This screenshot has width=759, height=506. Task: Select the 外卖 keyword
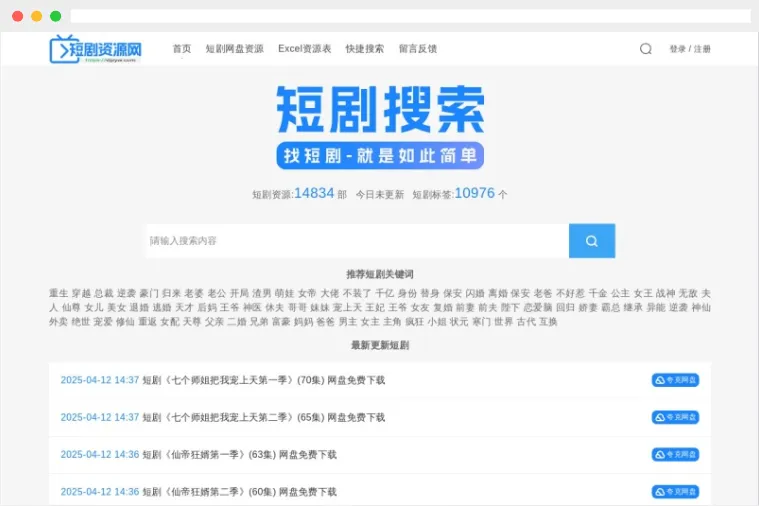click(x=59, y=322)
